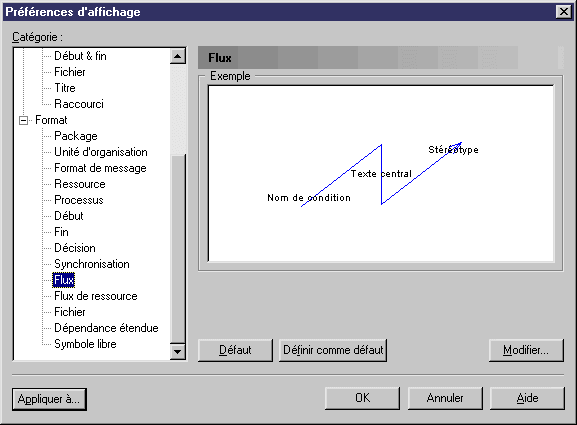Click the category list scroll up arrow

[178, 56]
